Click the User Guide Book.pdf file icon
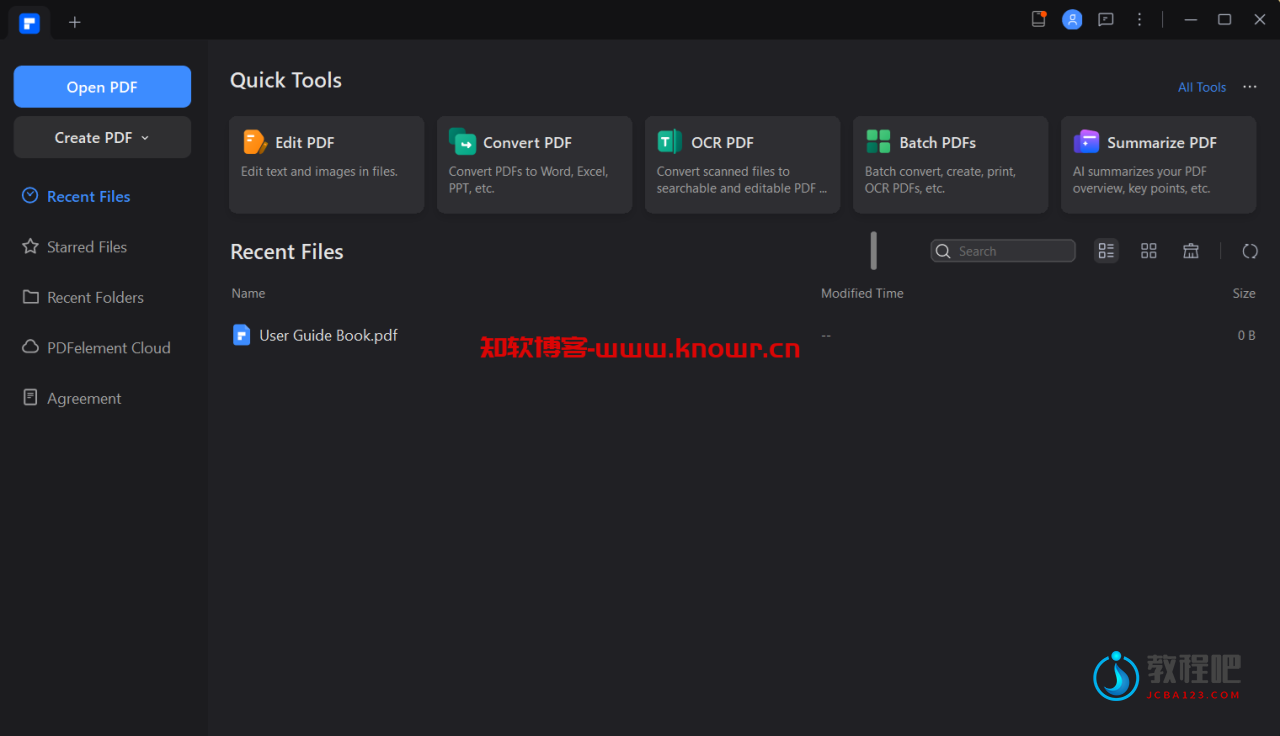The image size is (1280, 736). (x=241, y=335)
